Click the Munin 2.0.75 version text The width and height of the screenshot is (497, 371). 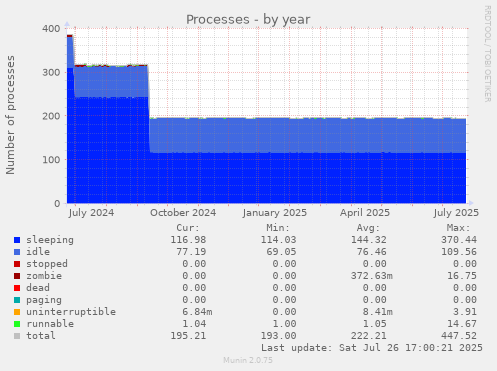coord(248,360)
